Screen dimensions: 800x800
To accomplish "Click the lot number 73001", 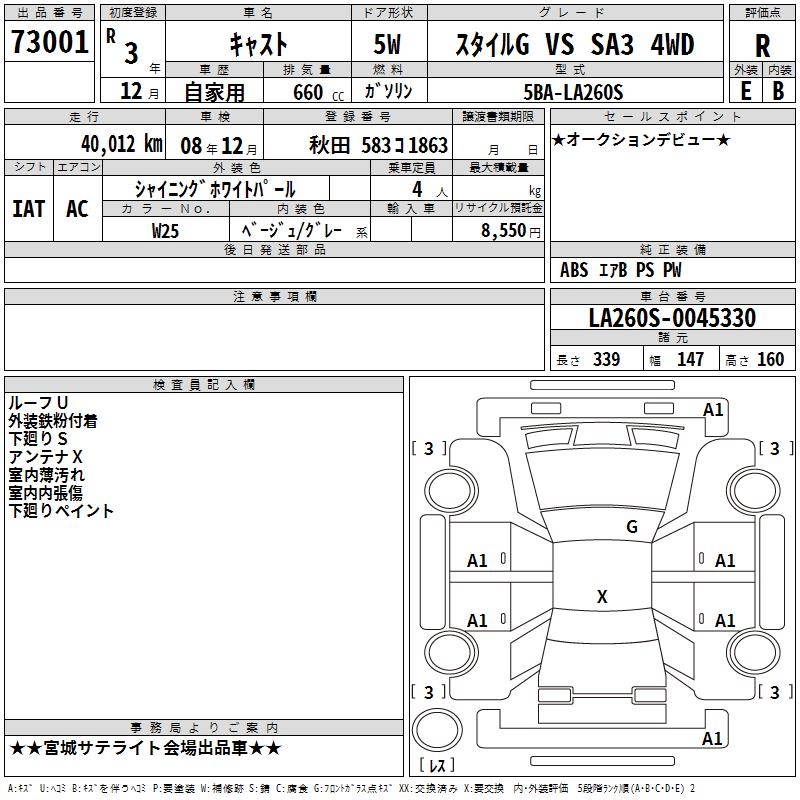I will (x=50, y=43).
